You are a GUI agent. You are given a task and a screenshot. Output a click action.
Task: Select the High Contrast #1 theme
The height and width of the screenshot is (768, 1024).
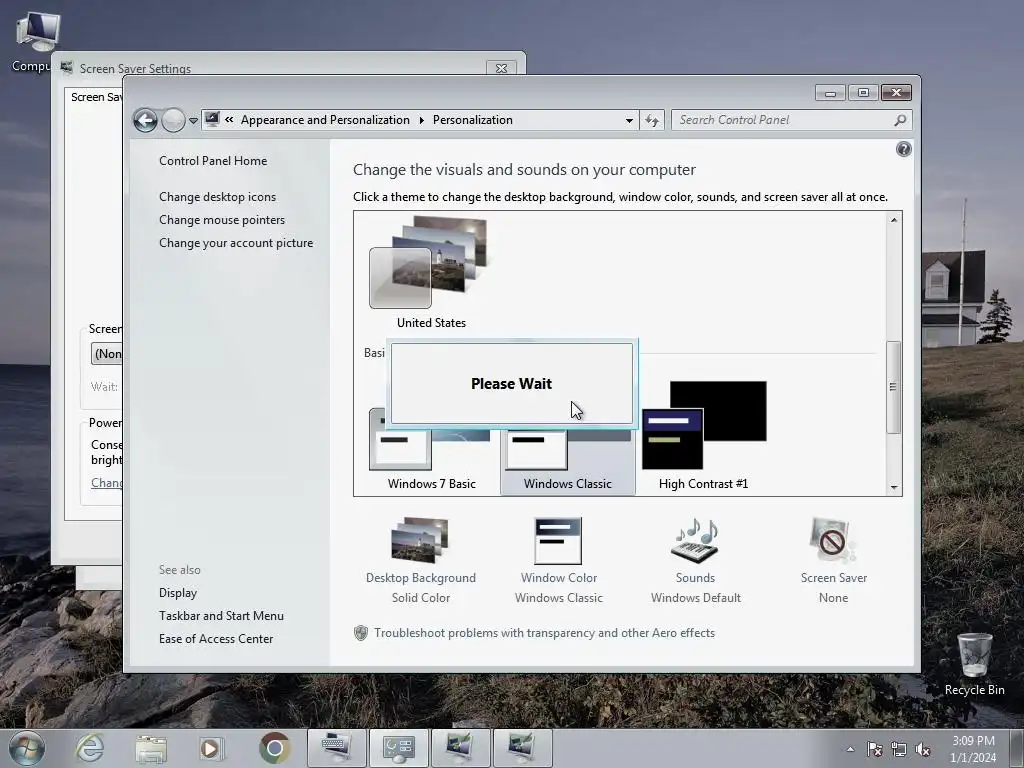(704, 436)
